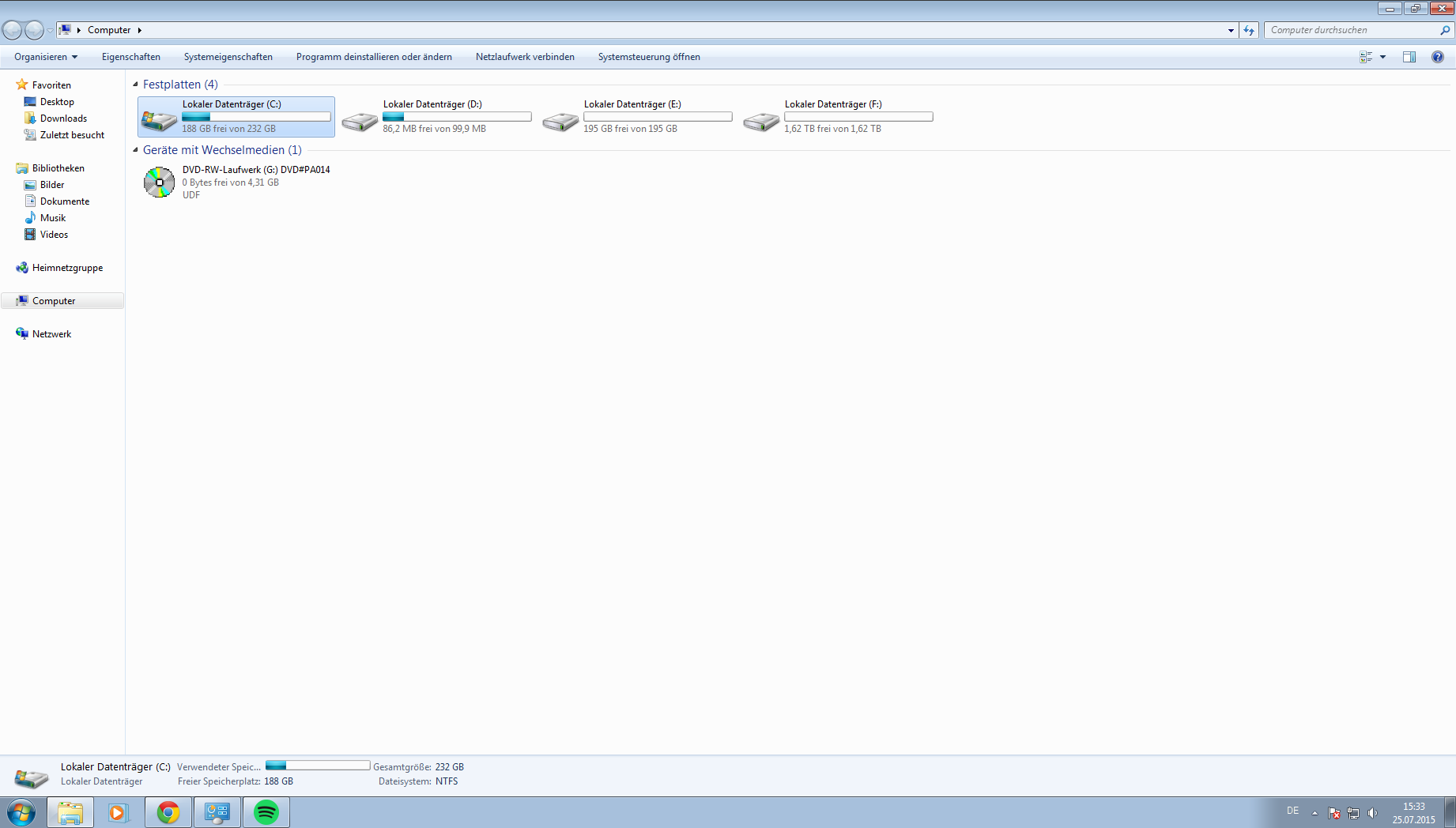Open recent locations dropdown next to Forward
Screen dimensions: 1456x828
tap(51, 31)
